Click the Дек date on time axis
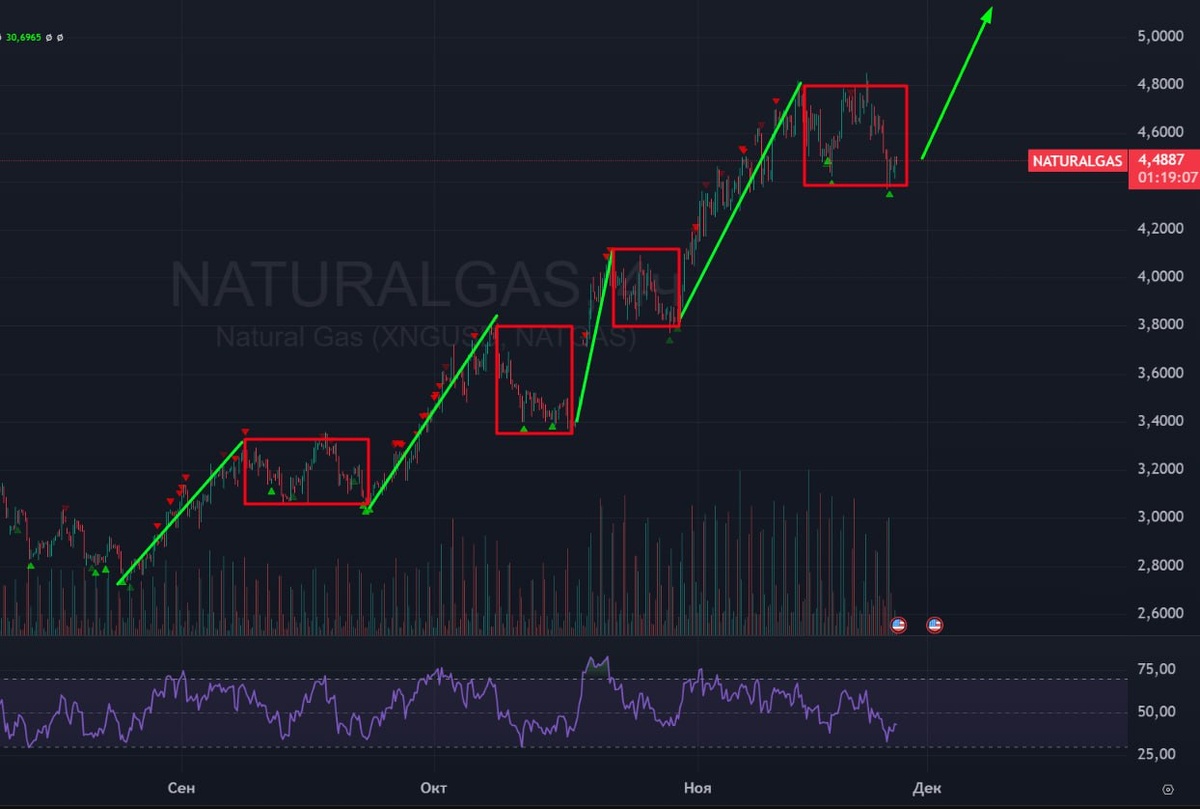Image resolution: width=1200 pixels, height=809 pixels. pyautogui.click(x=927, y=788)
